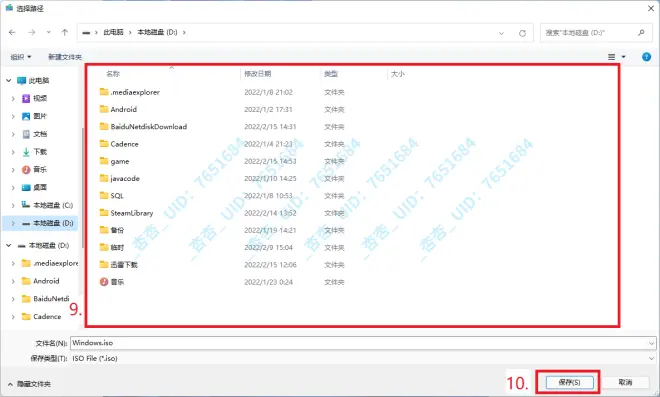660x397 pixels.
Task: Open 本地磁盘 (C:) in navigation pane
Action: coord(53,205)
